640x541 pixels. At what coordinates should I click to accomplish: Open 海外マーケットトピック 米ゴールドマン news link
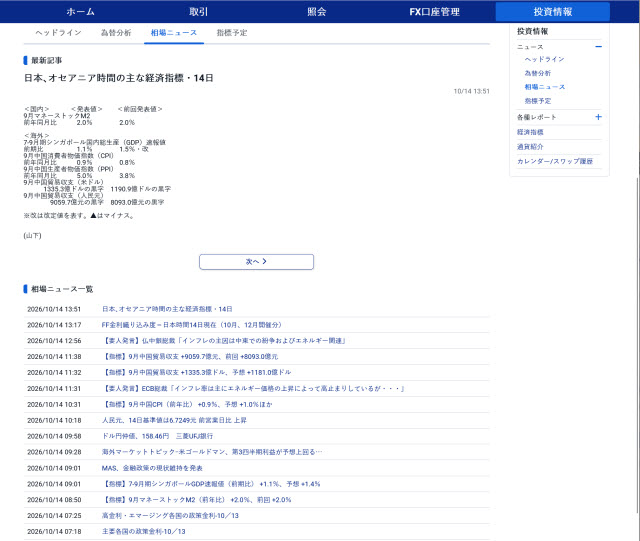(212, 452)
